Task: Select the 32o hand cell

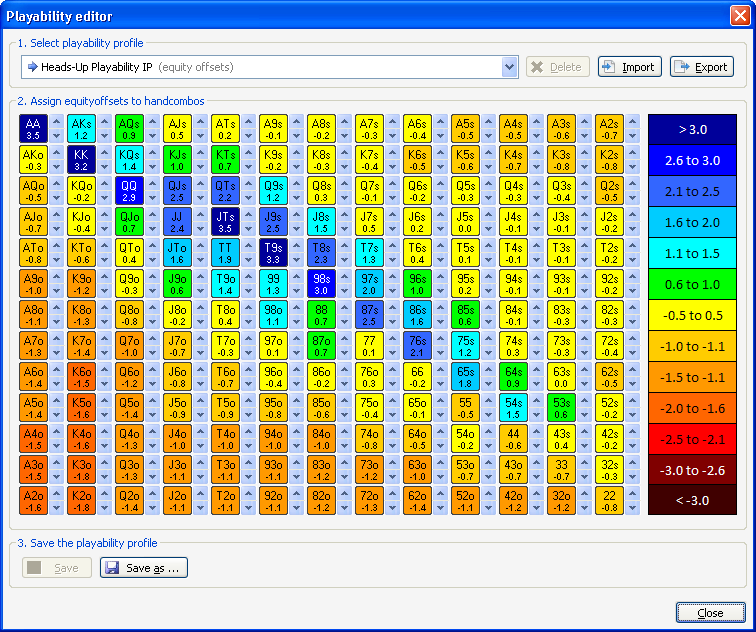Action: tap(561, 500)
